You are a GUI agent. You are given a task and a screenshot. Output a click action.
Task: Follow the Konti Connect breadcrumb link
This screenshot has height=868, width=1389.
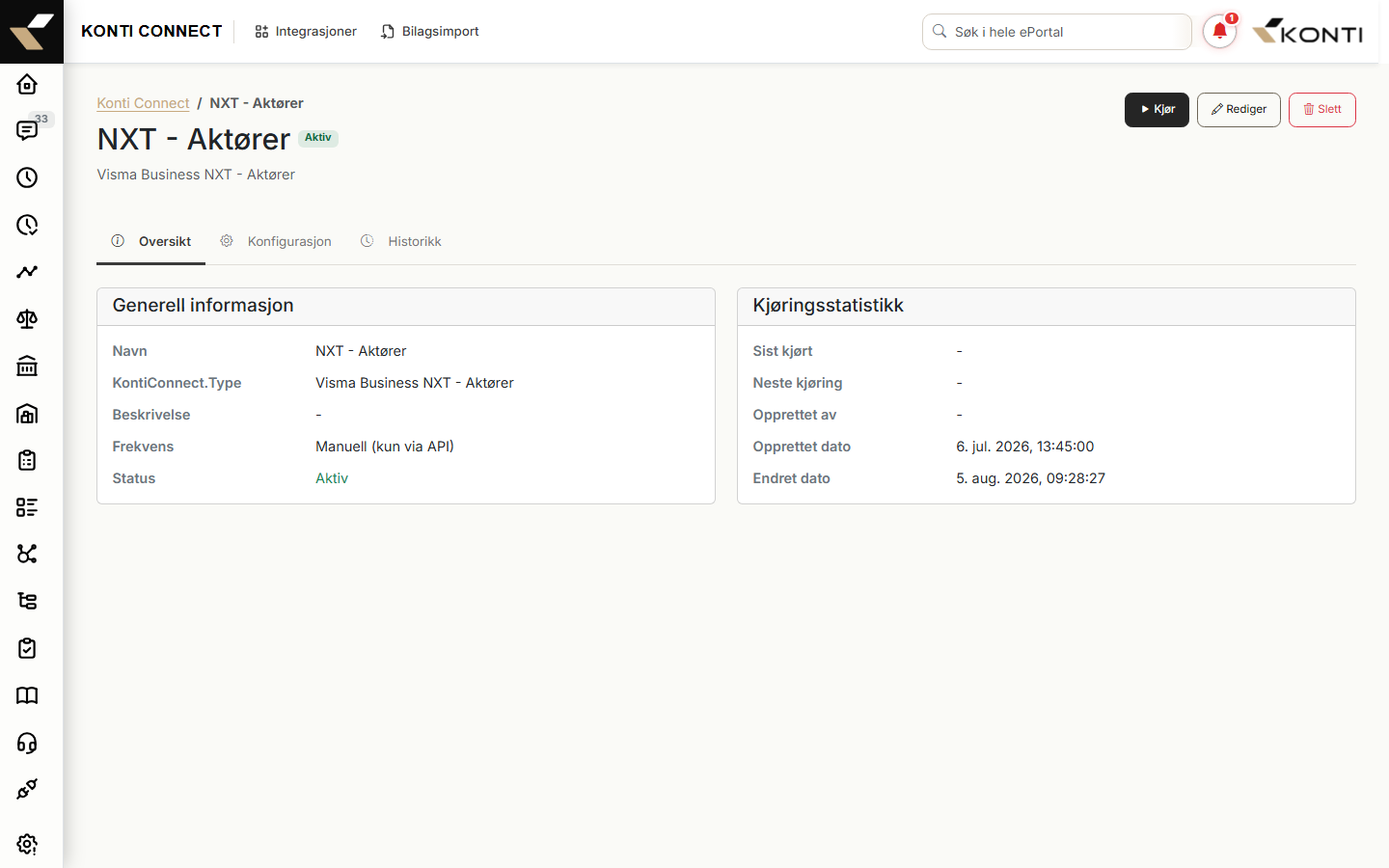coord(143,103)
